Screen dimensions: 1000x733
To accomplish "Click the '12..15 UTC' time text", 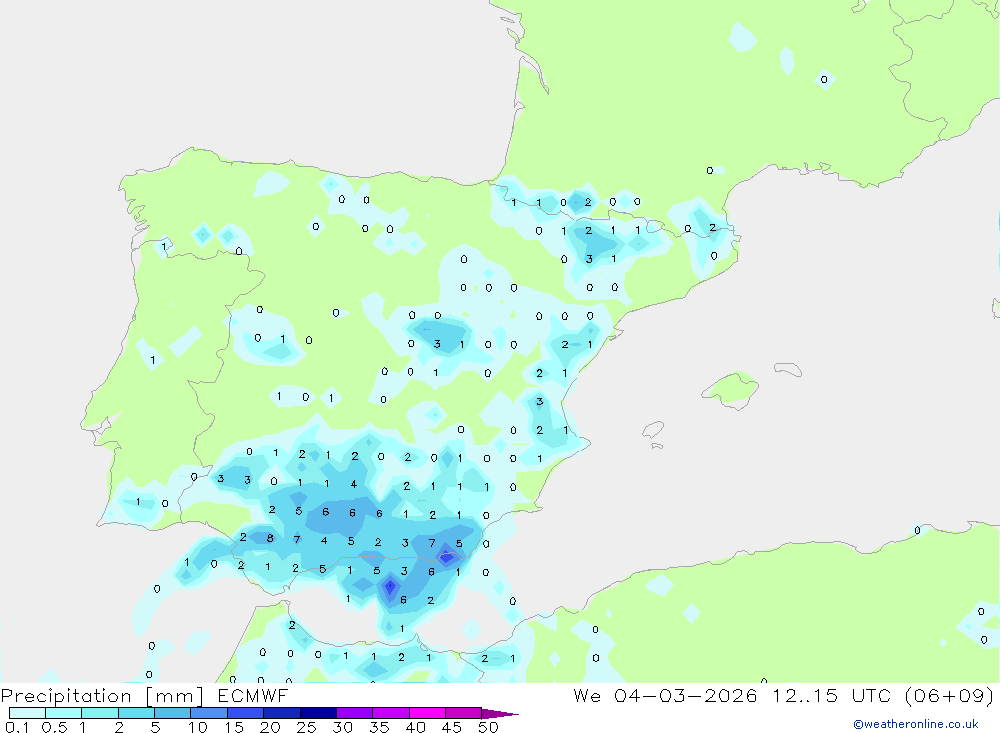I will click(x=832, y=695).
